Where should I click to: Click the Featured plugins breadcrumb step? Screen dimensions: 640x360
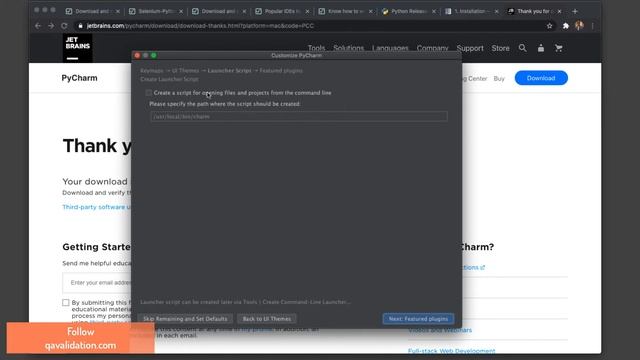click(281, 71)
